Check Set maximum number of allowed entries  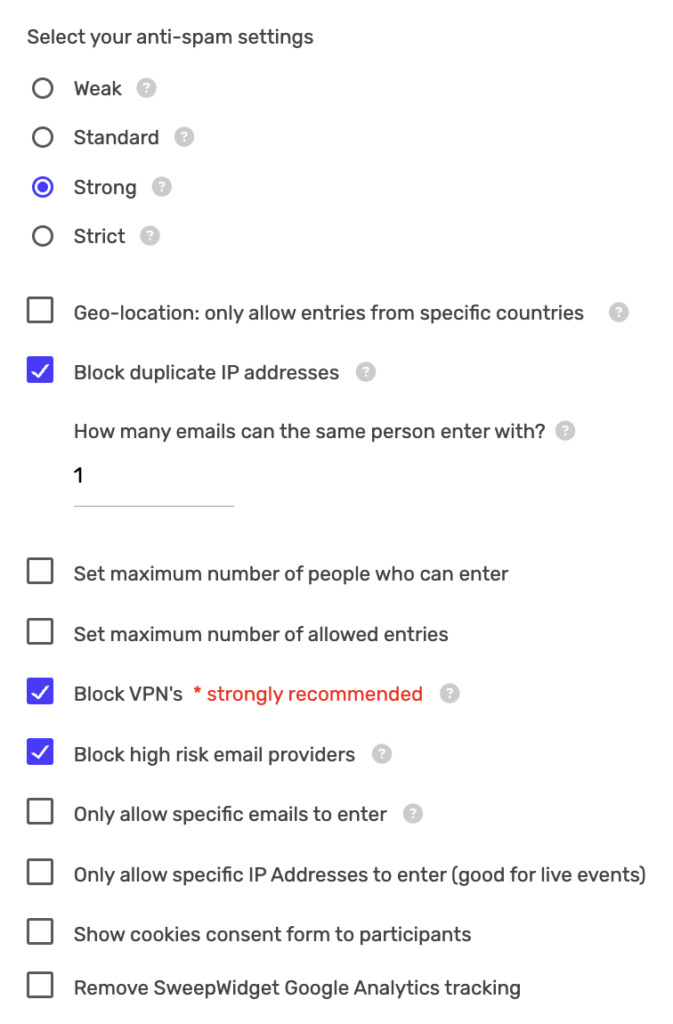tap(40, 632)
